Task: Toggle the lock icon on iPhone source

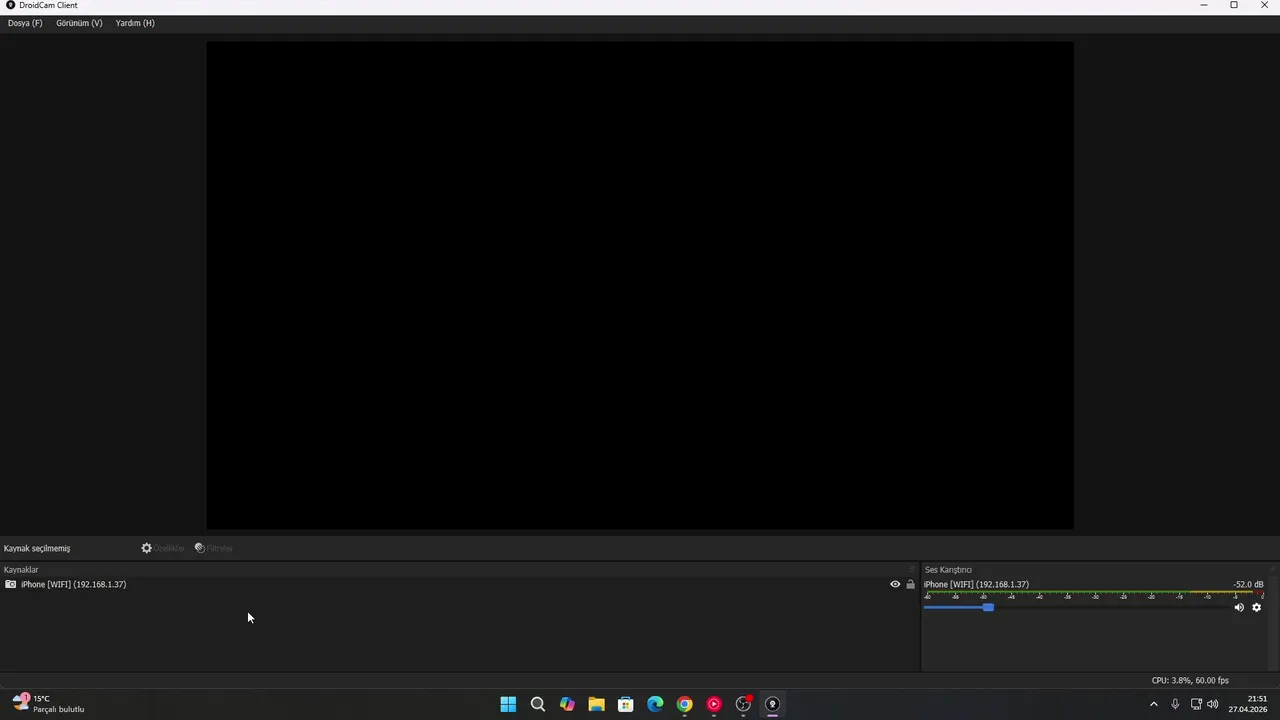Action: tap(910, 584)
